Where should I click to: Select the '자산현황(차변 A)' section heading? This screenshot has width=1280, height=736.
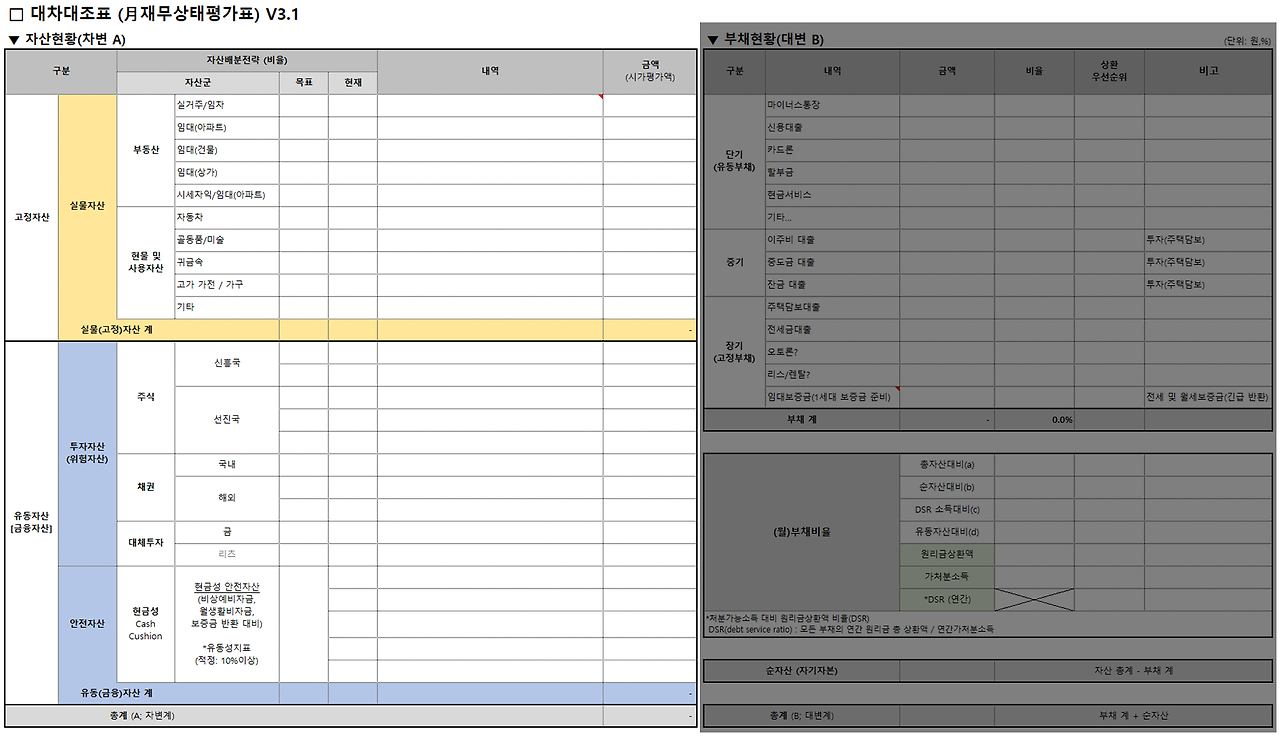coord(75,39)
